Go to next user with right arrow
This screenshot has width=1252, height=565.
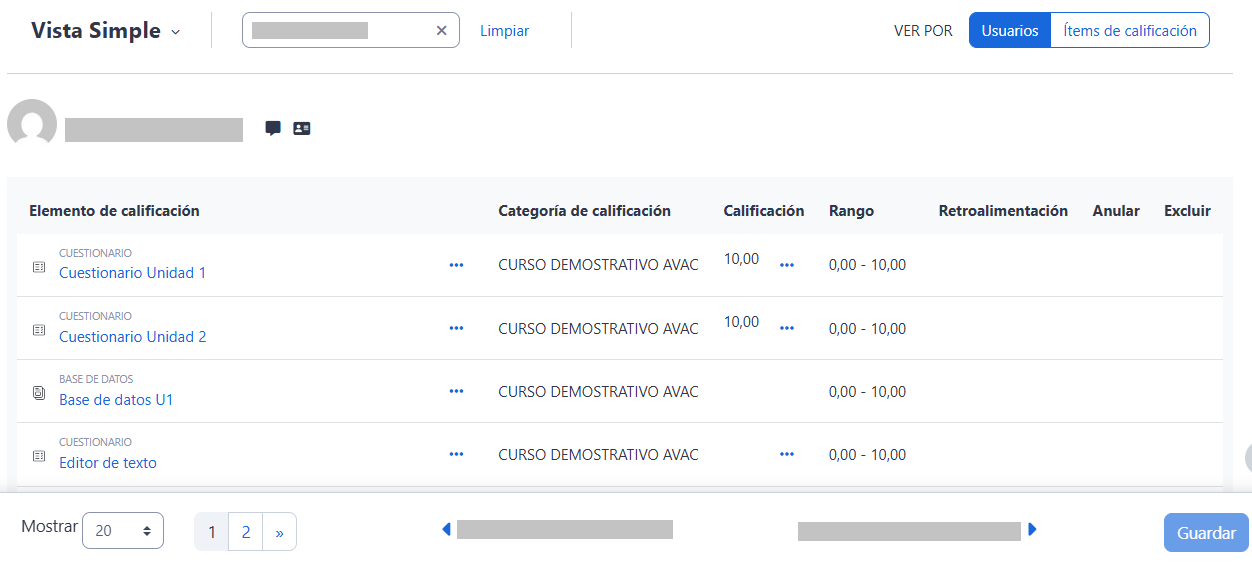[x=1032, y=530]
